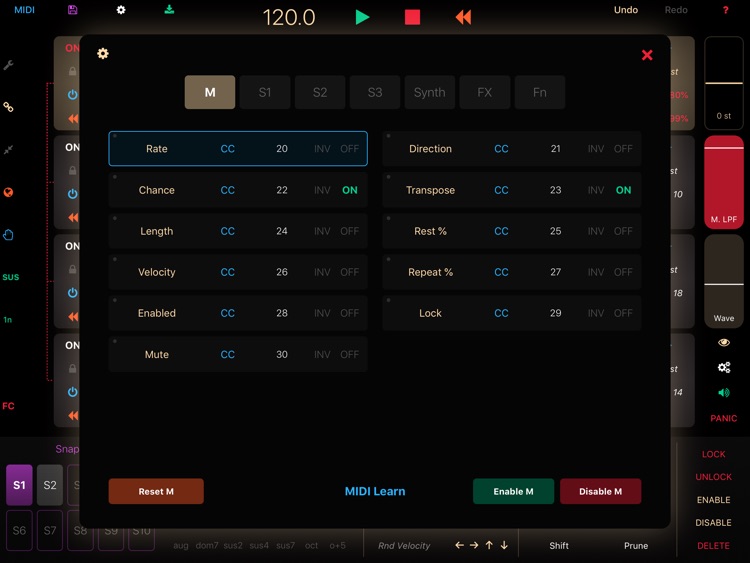Click the crossed arrows sidebar icon
Viewport: 750px width, 563px height.
pyautogui.click(x=8, y=150)
